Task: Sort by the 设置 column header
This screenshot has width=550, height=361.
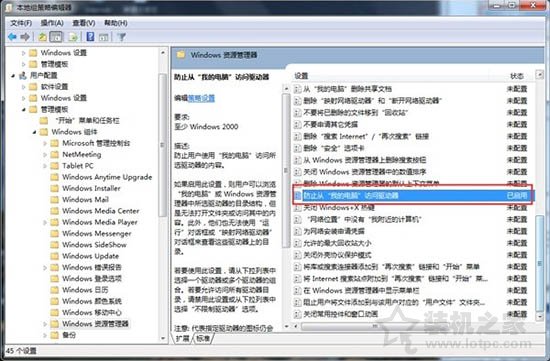Action: tap(301, 76)
